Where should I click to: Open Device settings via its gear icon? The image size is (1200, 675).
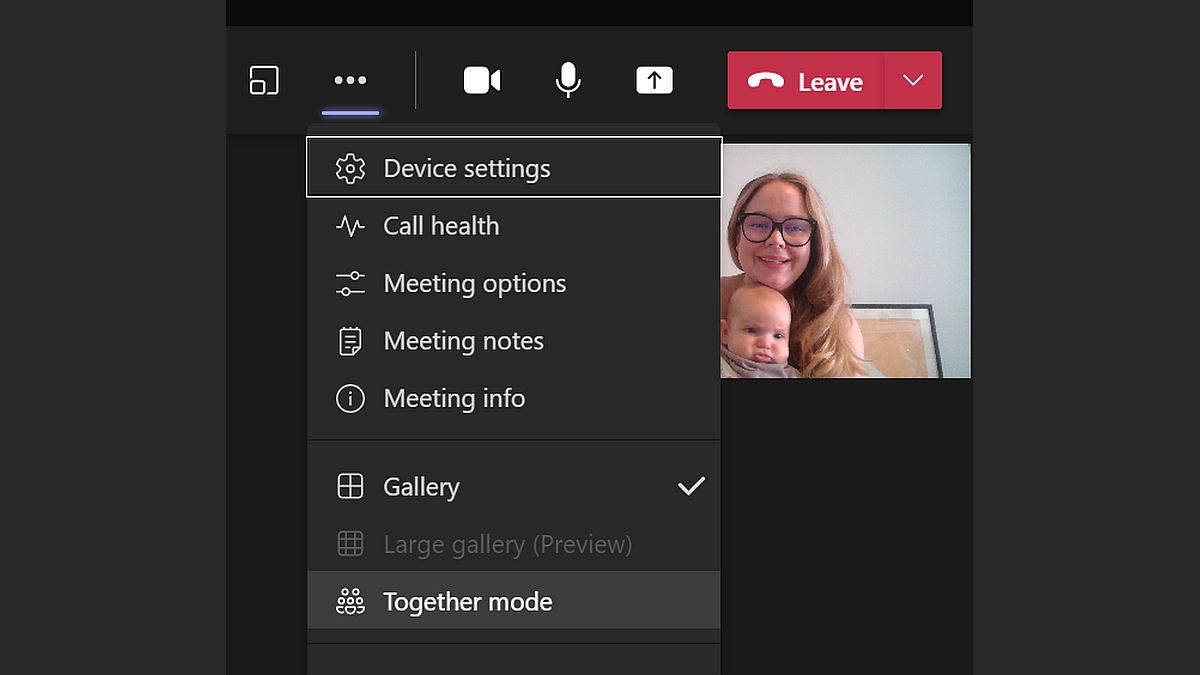point(350,168)
